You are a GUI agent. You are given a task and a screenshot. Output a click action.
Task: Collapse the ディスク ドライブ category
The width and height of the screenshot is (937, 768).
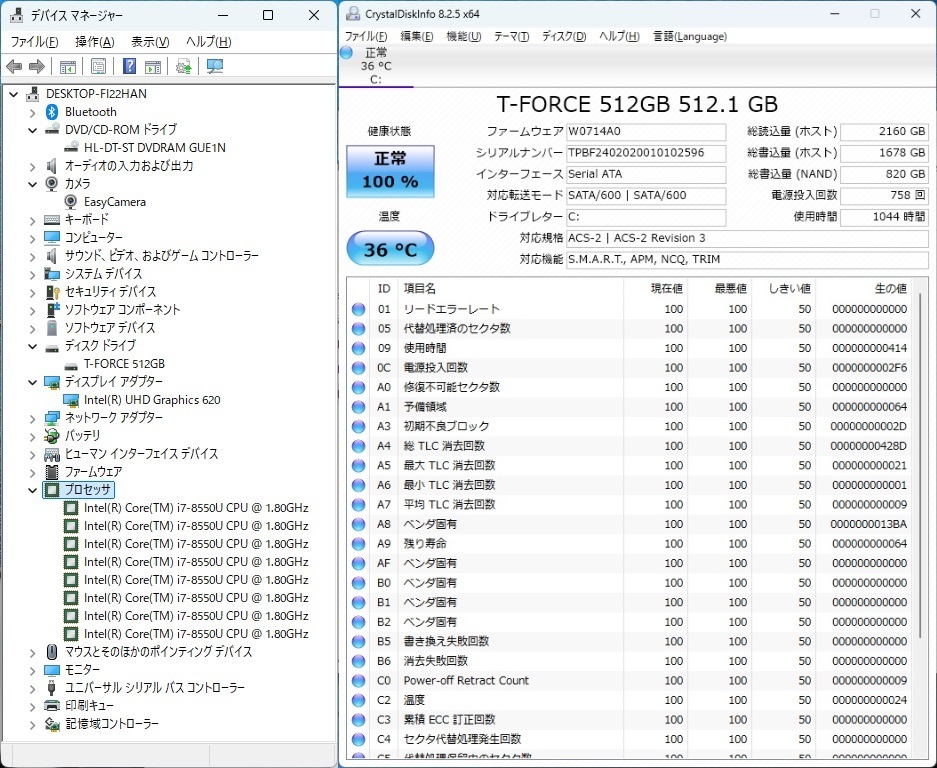[33, 346]
